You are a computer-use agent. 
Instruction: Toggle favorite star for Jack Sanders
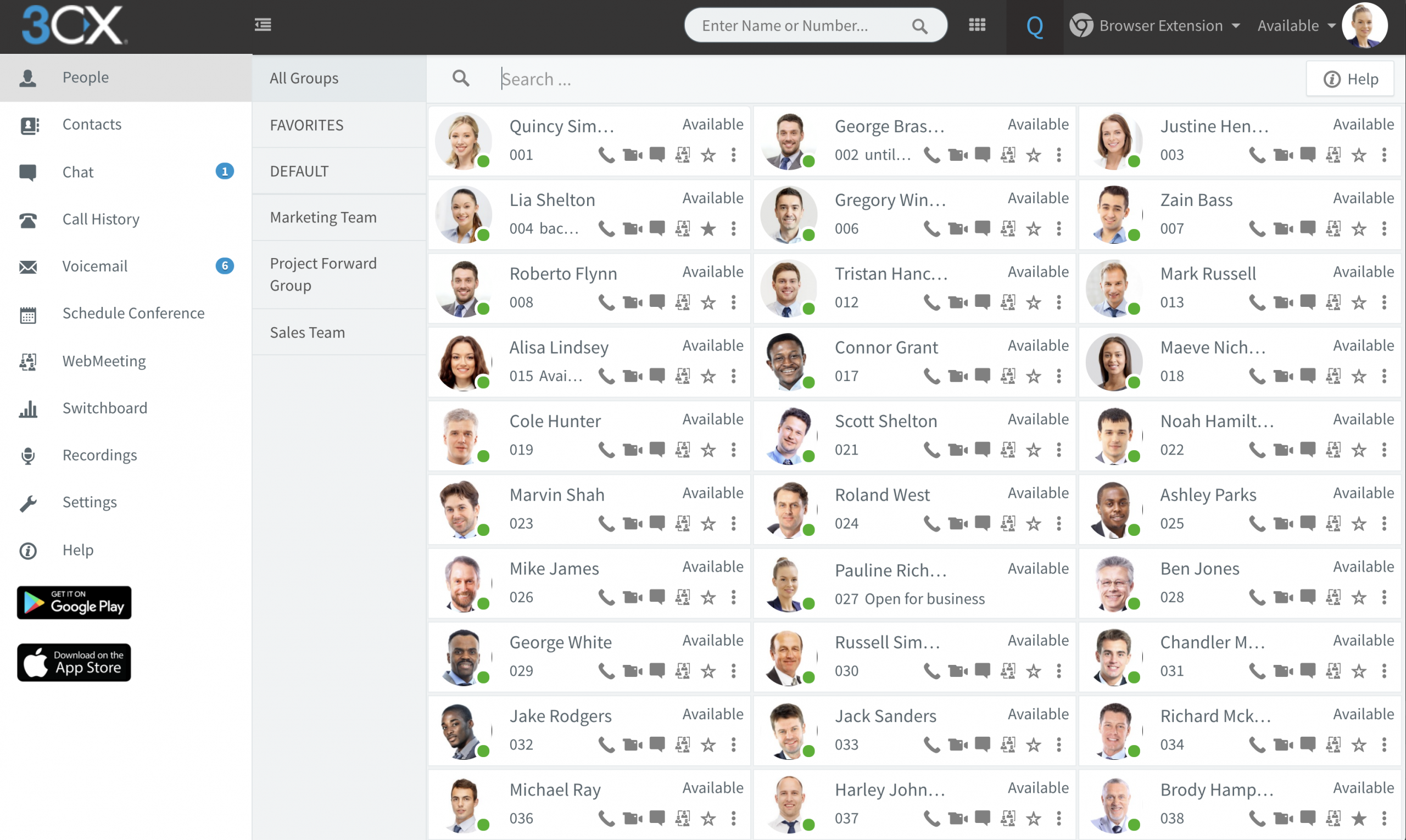(1033, 745)
